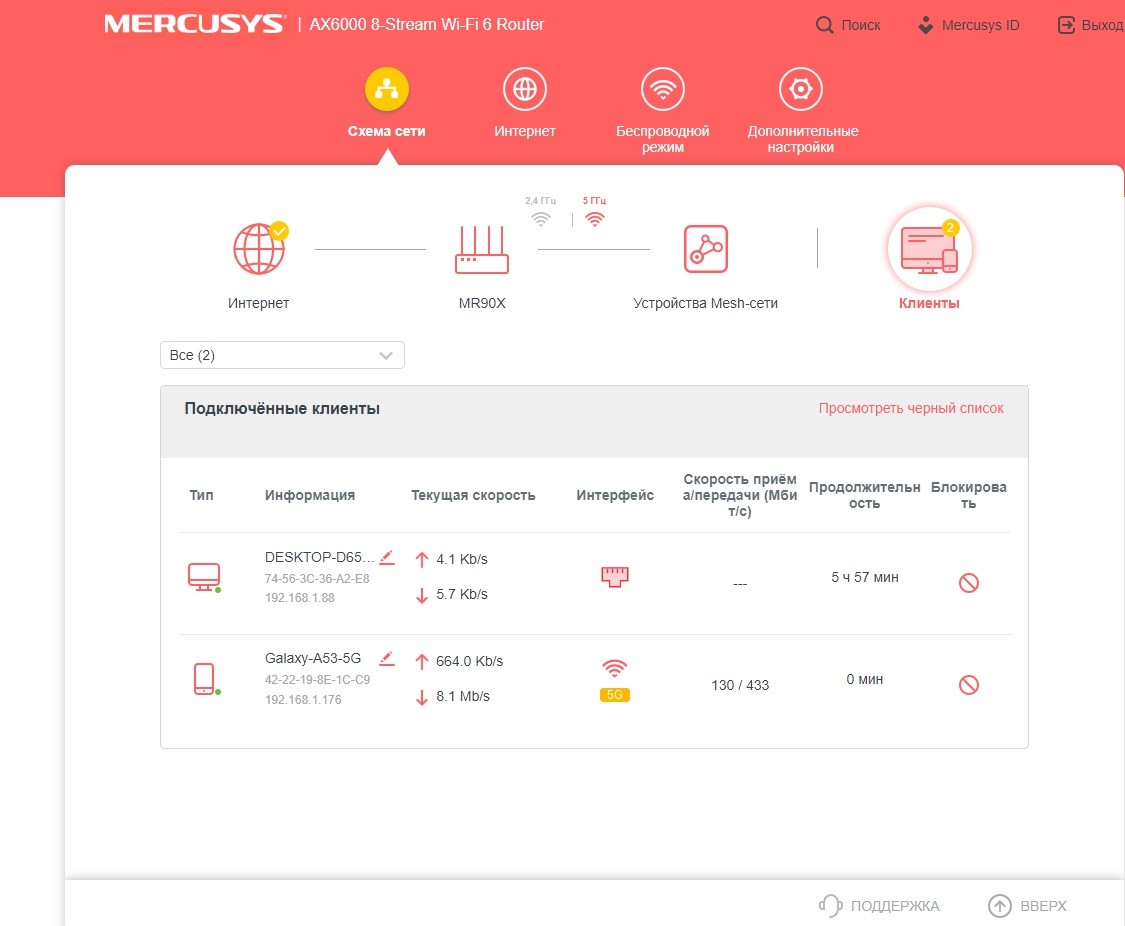This screenshot has height=926, width=1125.
Task: Click MAC address 74-56-3C-36-A2-E8
Action: click(x=317, y=578)
